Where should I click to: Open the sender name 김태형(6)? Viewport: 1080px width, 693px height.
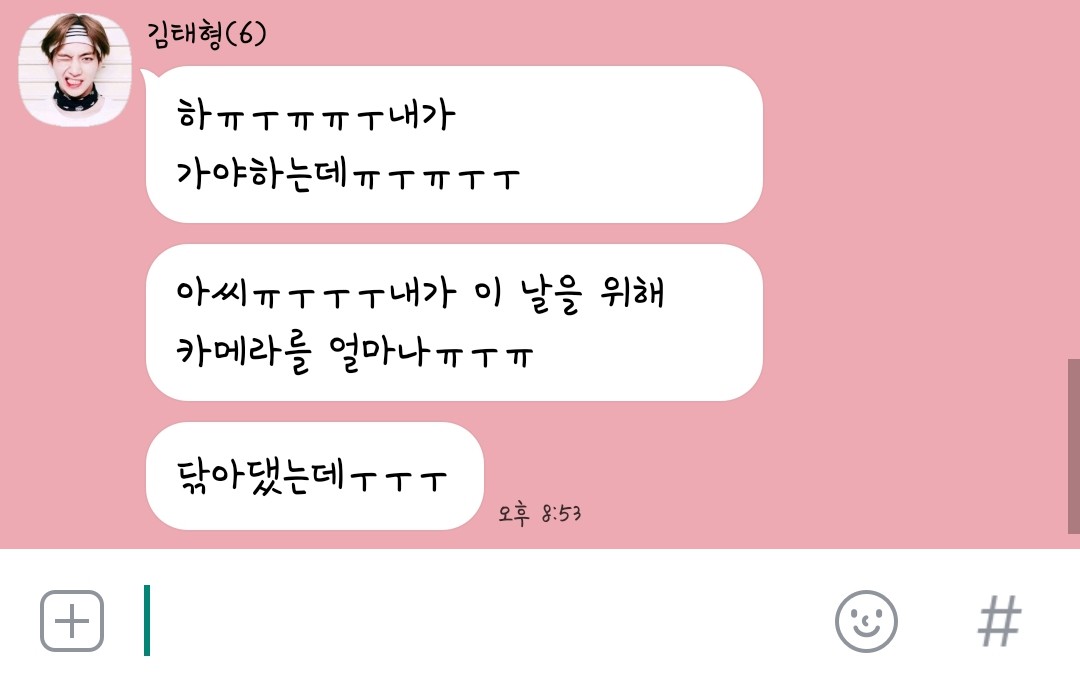(207, 34)
